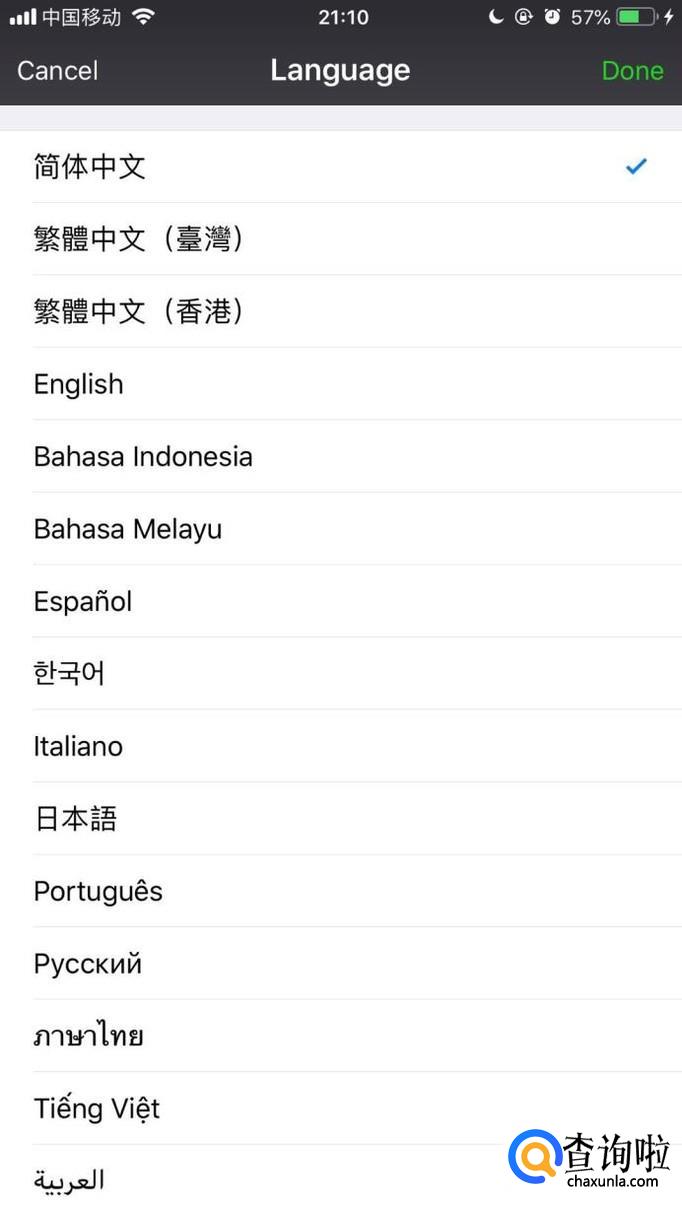The image size is (682, 1212).
Task: Select 简体中文 as the language
Action: (90, 167)
